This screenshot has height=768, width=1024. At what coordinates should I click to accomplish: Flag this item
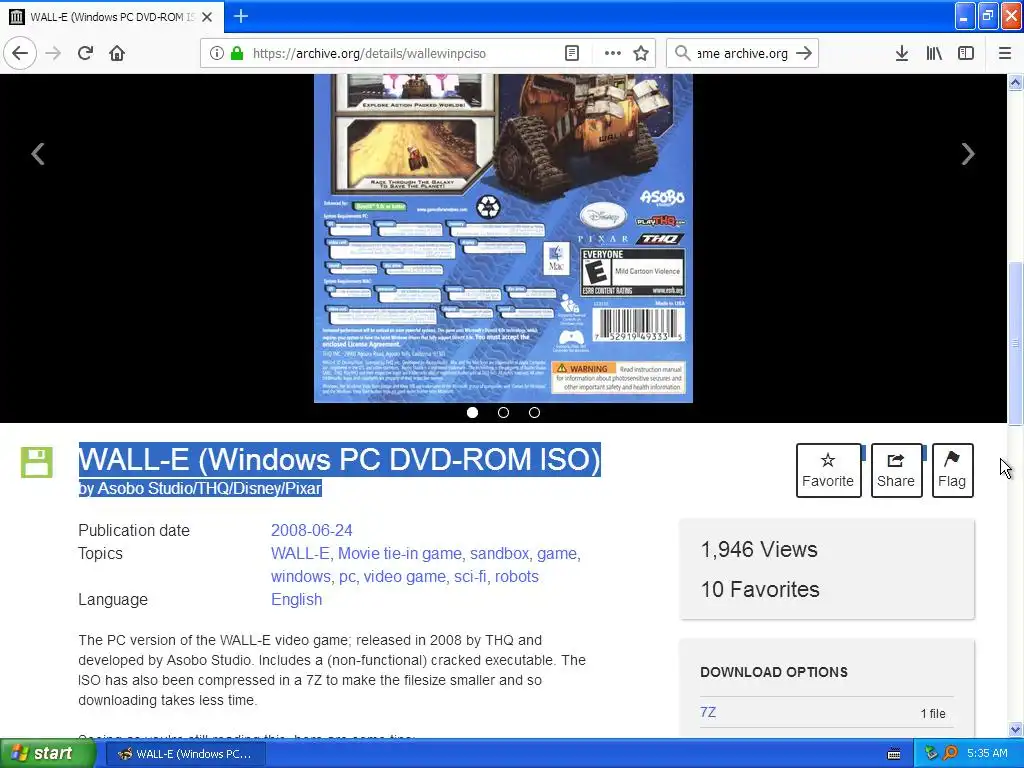(952, 470)
